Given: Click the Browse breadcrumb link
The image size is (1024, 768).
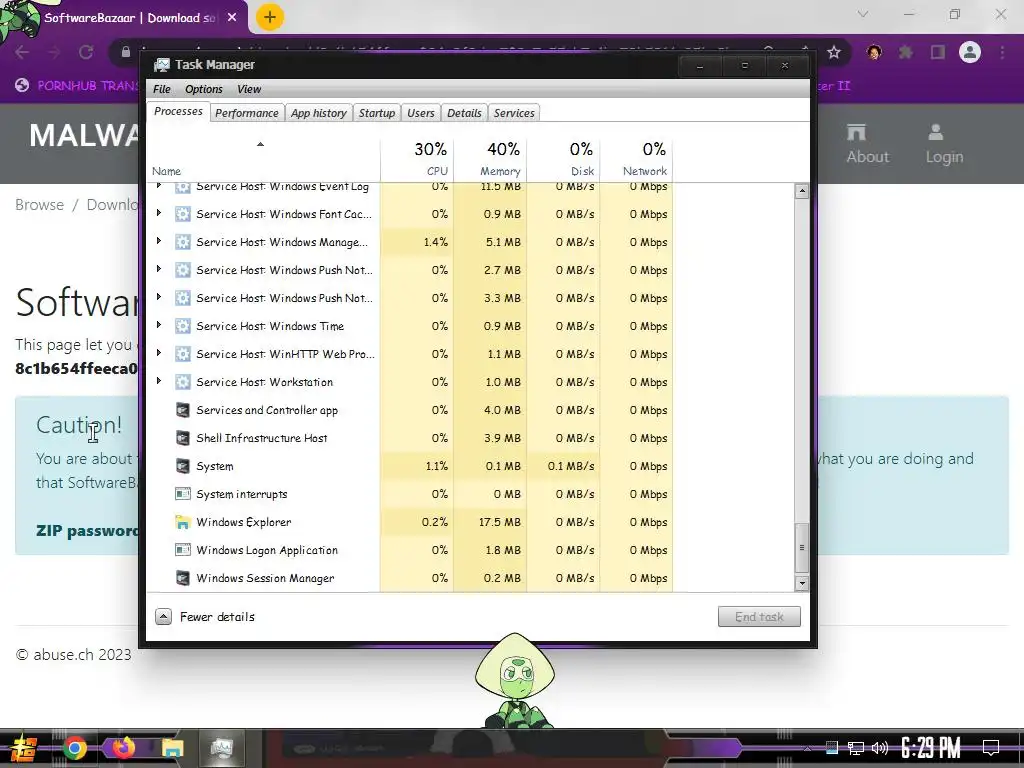Looking at the screenshot, I should pos(40,204).
